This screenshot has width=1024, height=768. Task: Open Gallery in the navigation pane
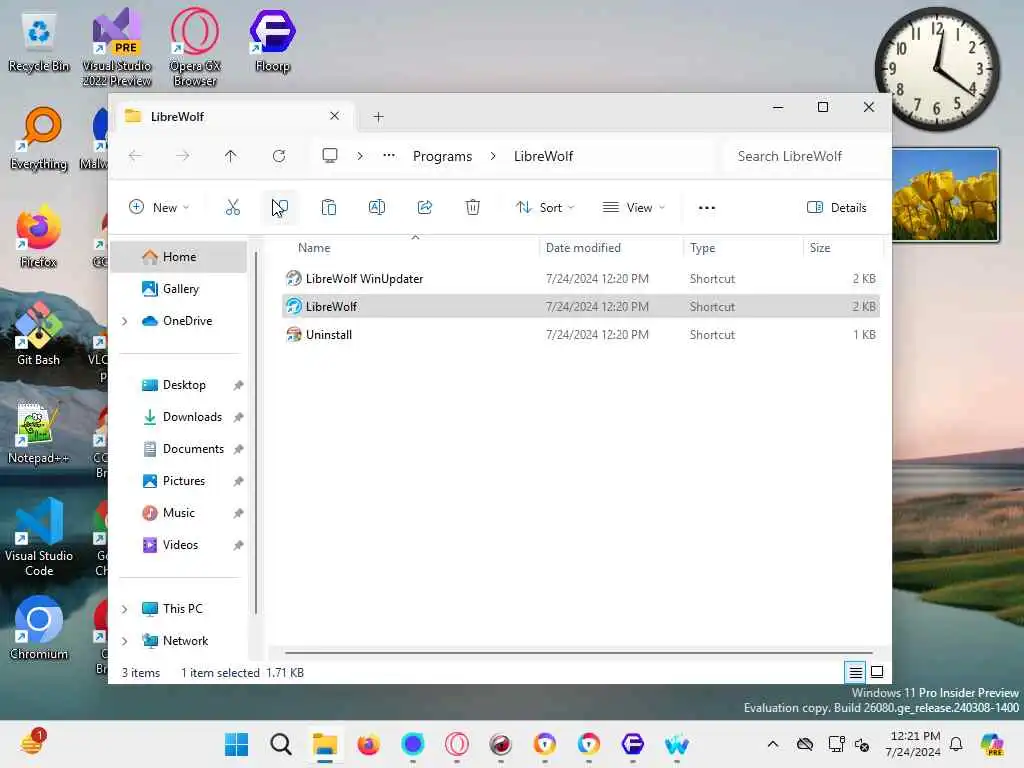click(179, 289)
